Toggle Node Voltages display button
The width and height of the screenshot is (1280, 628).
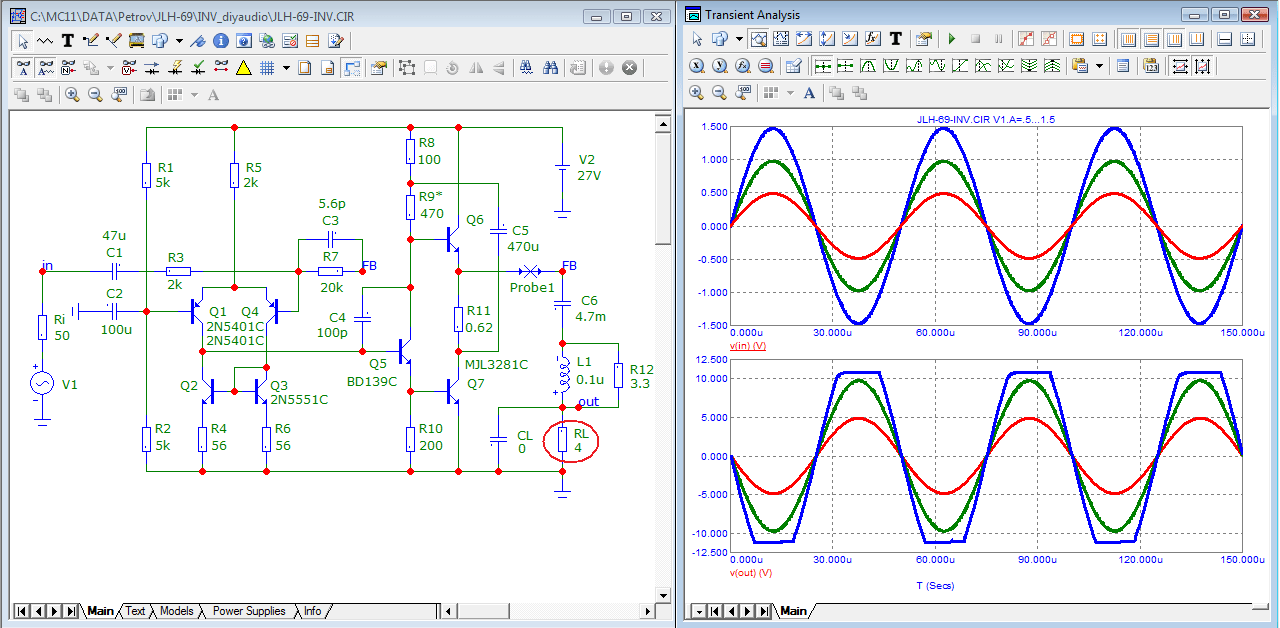(x=129, y=68)
